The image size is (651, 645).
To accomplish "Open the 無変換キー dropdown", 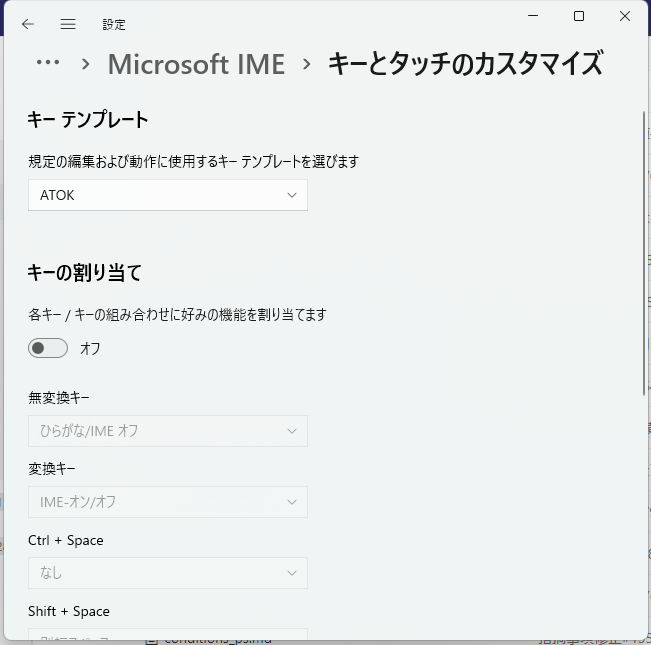I will 168,431.
